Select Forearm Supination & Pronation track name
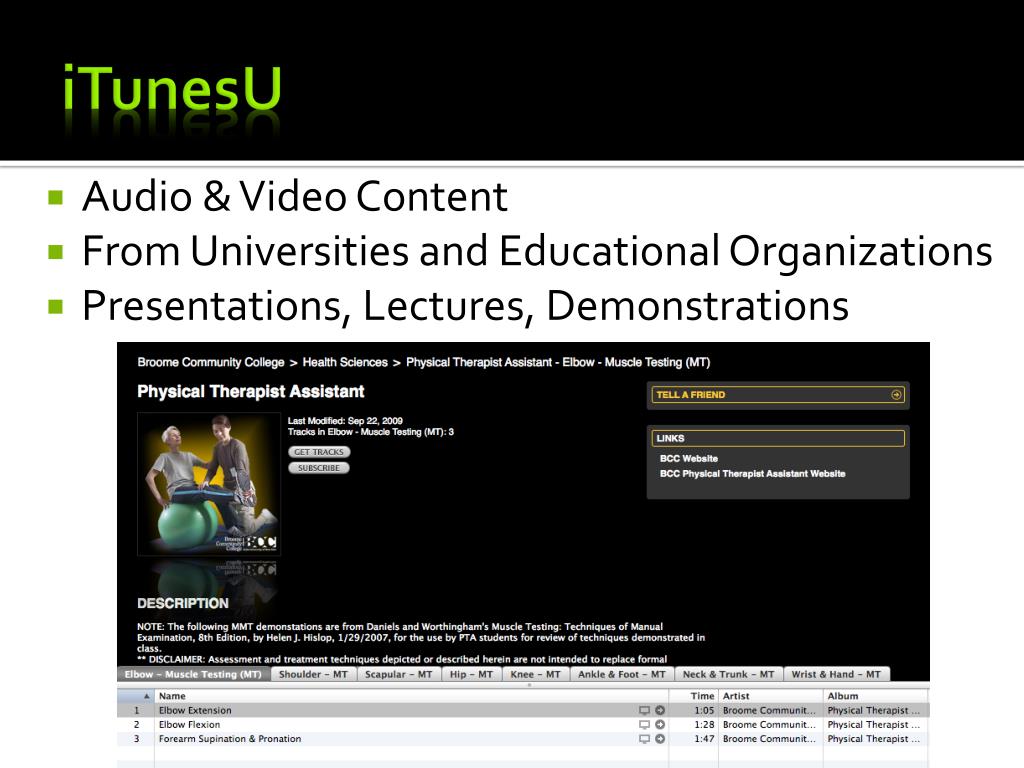 pyautogui.click(x=230, y=739)
